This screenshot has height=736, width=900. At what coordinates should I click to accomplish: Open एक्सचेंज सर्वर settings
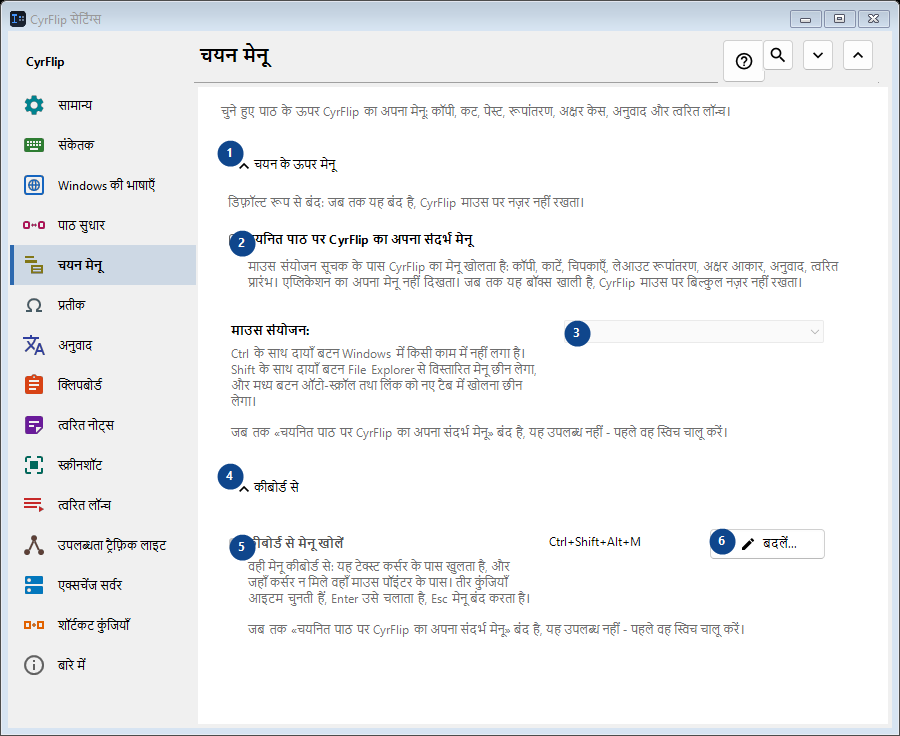(x=103, y=585)
